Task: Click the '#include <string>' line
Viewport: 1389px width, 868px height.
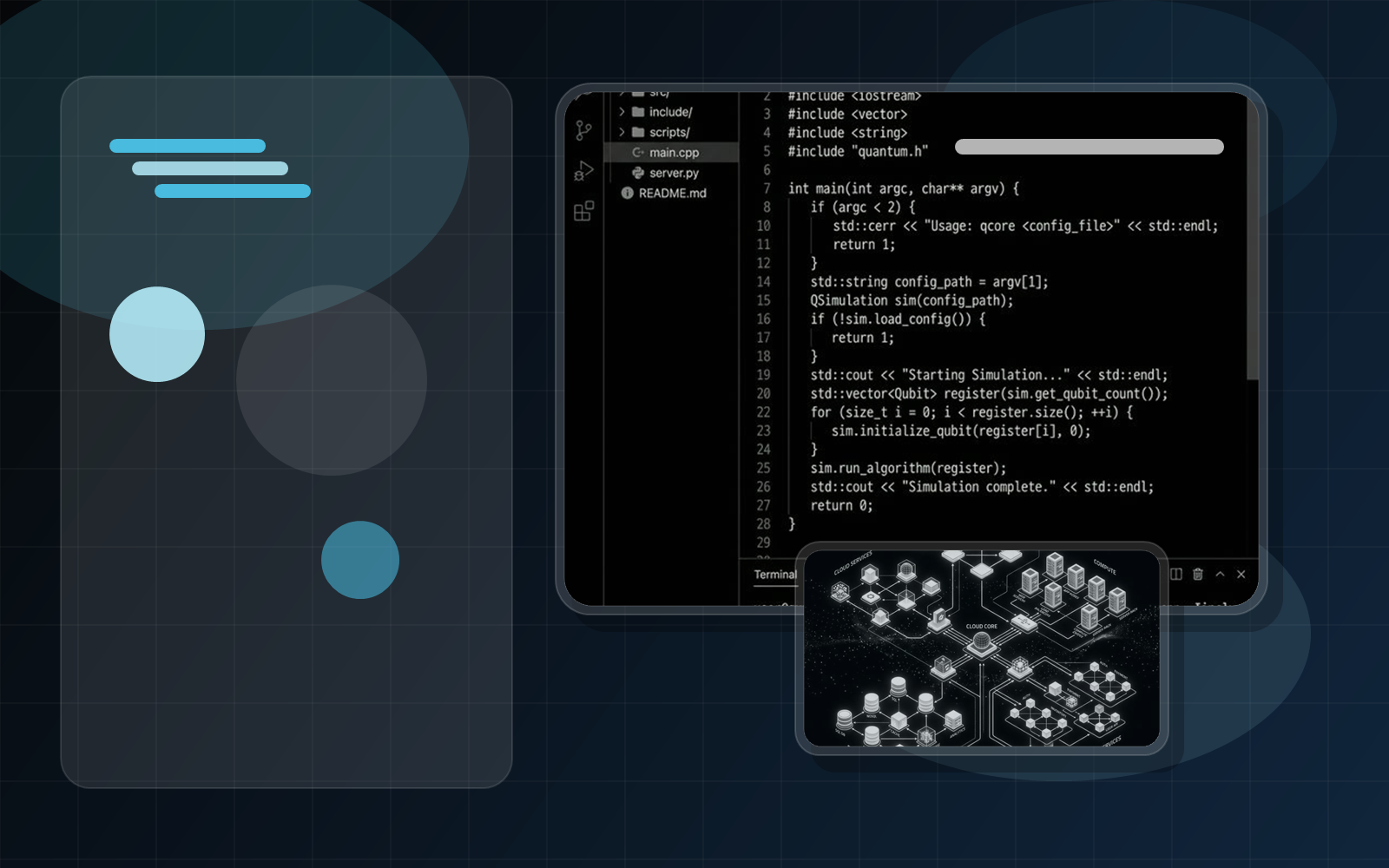Action: [847, 133]
